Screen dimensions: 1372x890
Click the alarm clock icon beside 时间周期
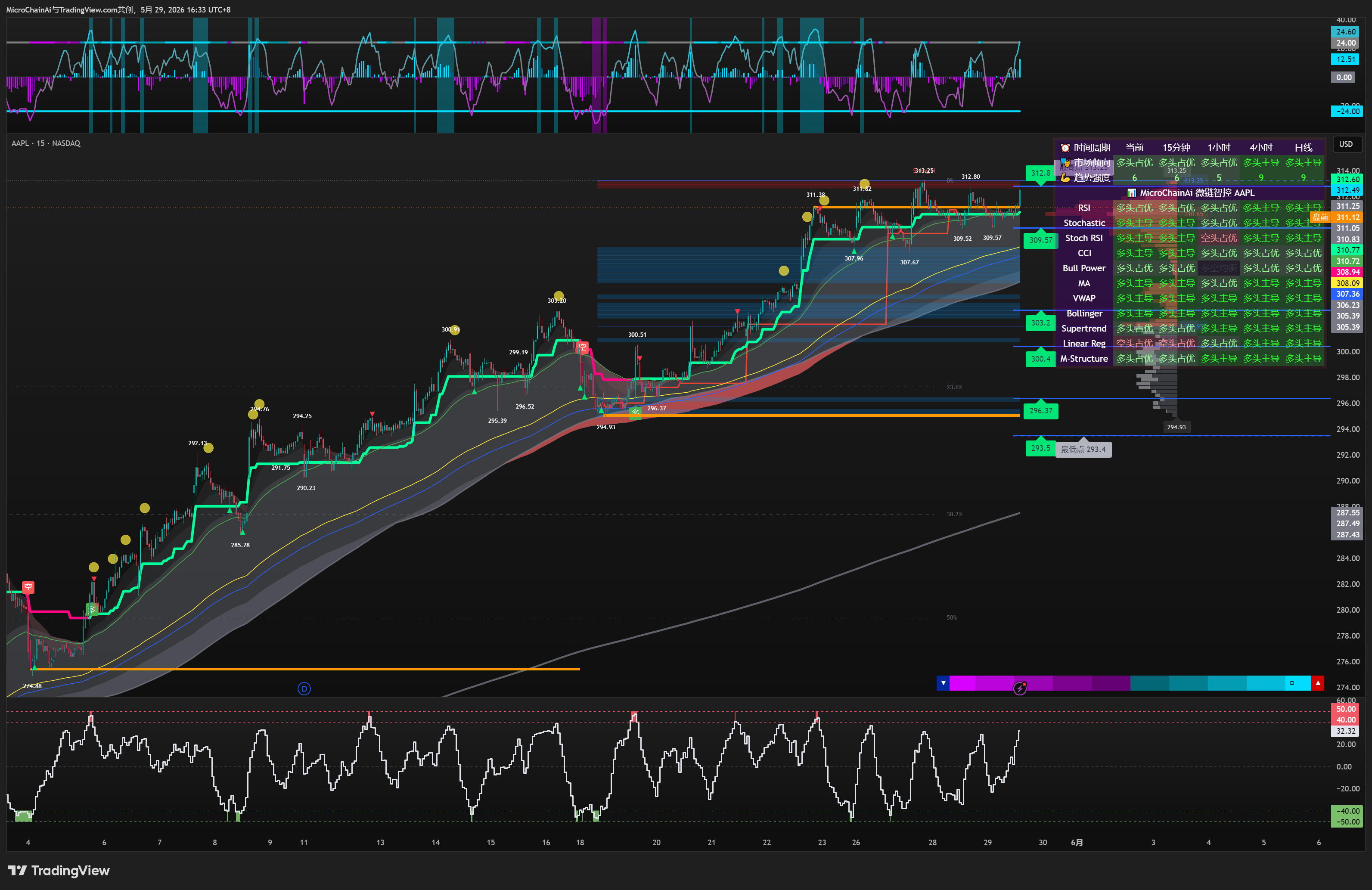(1065, 148)
